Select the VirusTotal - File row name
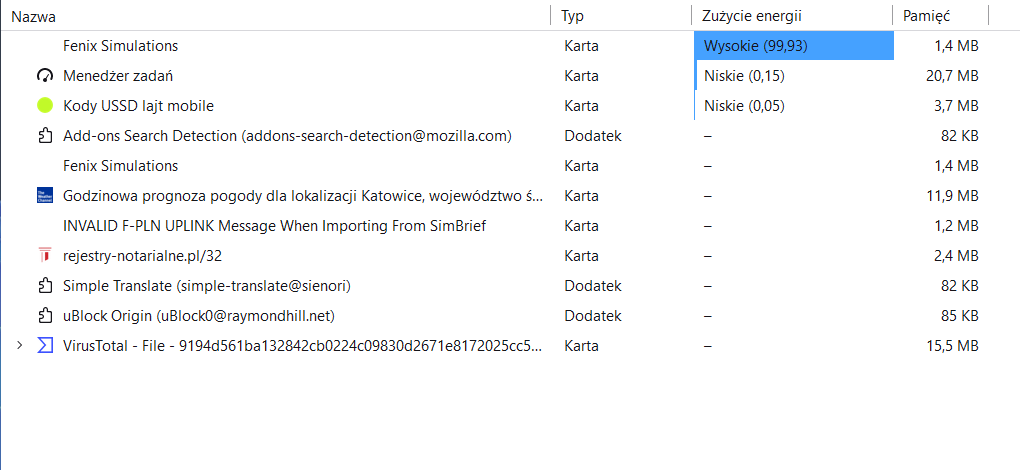 pyautogui.click(x=303, y=346)
